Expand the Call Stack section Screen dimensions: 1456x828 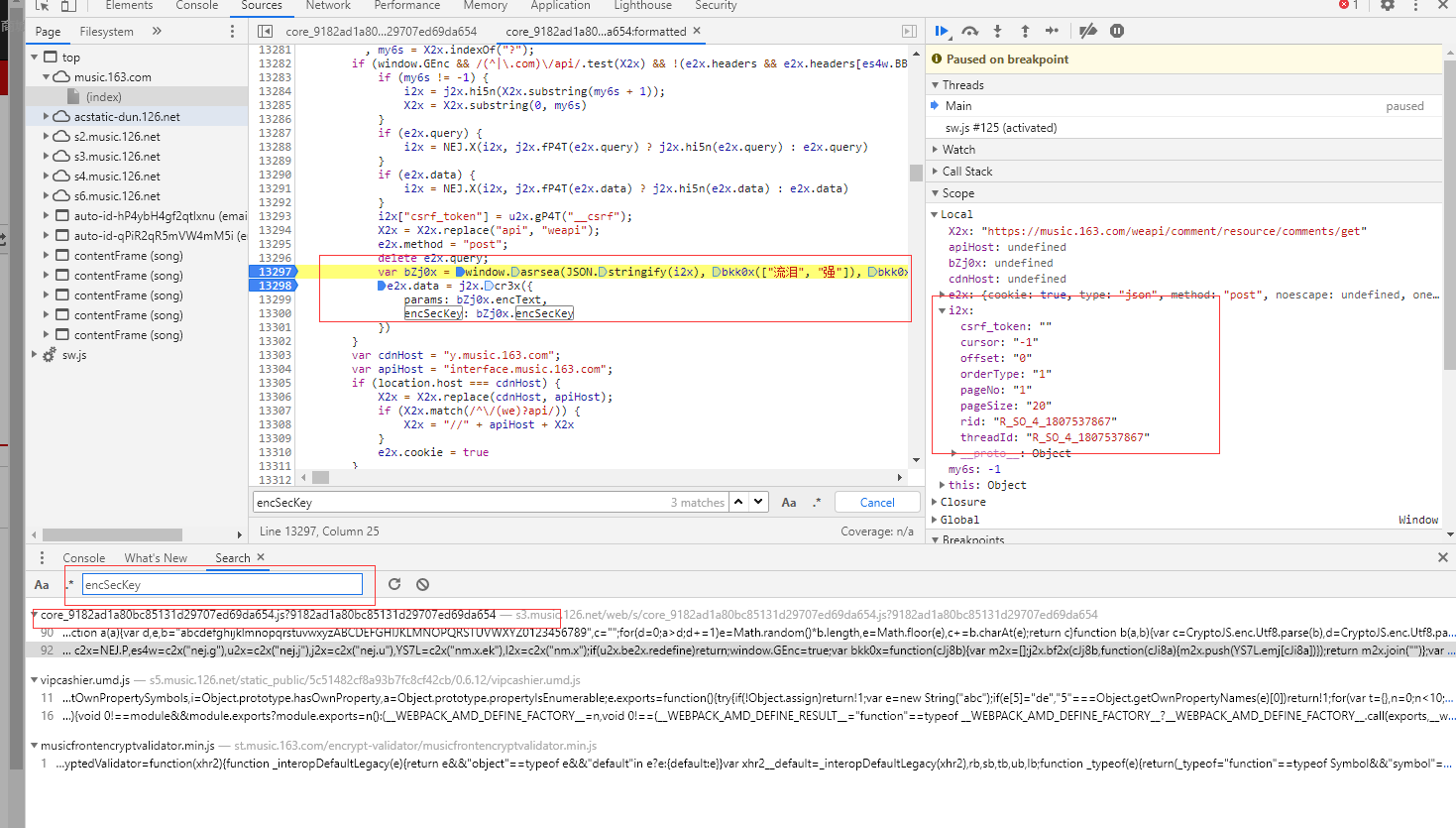[966, 172]
